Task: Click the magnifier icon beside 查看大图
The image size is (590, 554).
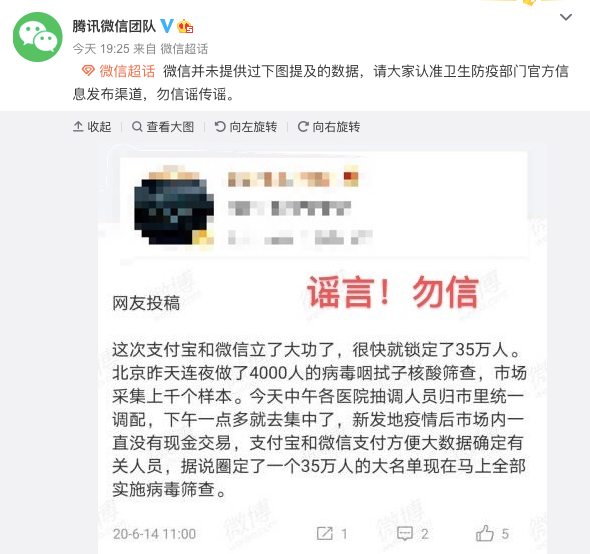Action: coord(137,127)
